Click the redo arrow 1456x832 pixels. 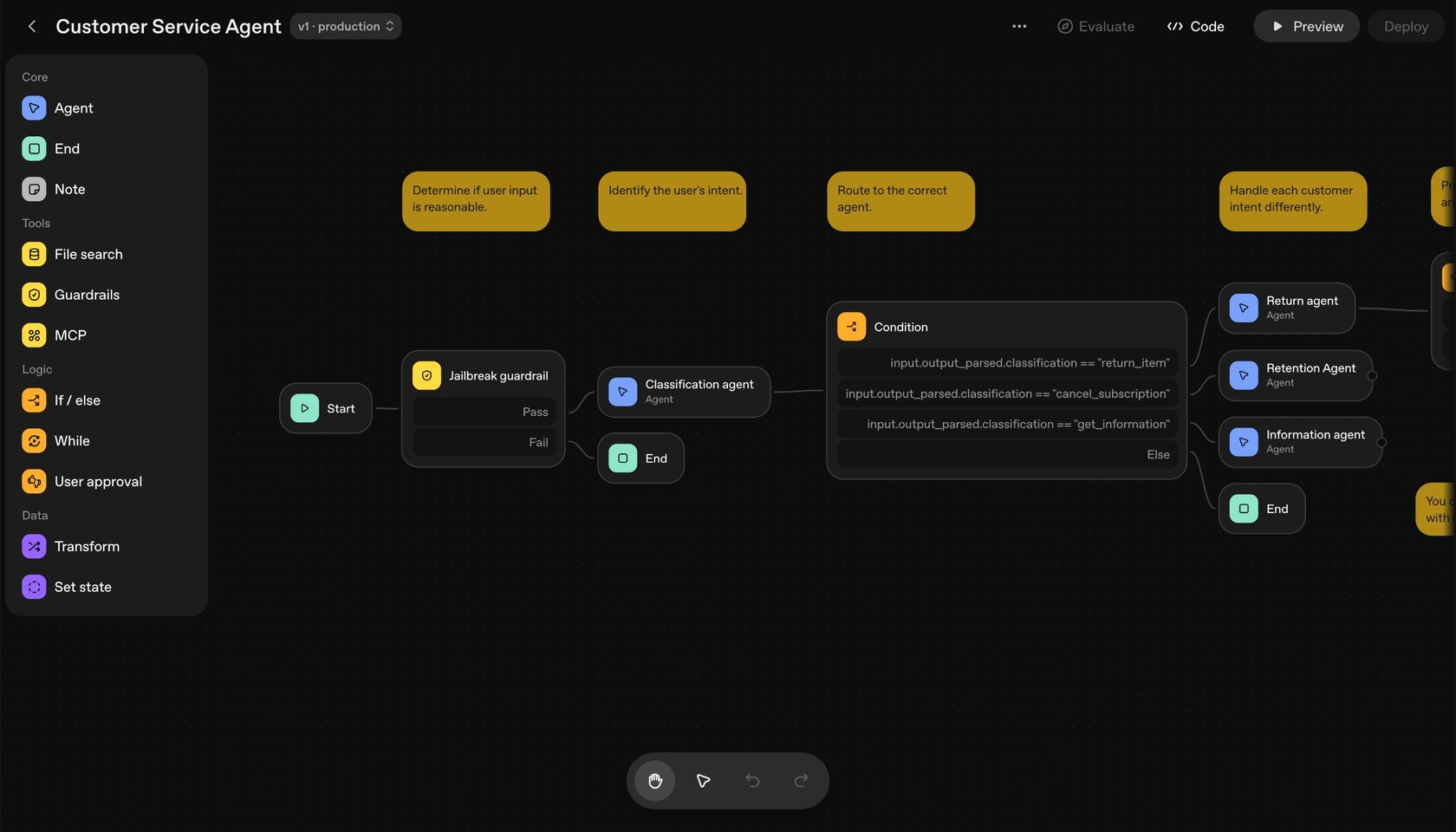click(801, 781)
